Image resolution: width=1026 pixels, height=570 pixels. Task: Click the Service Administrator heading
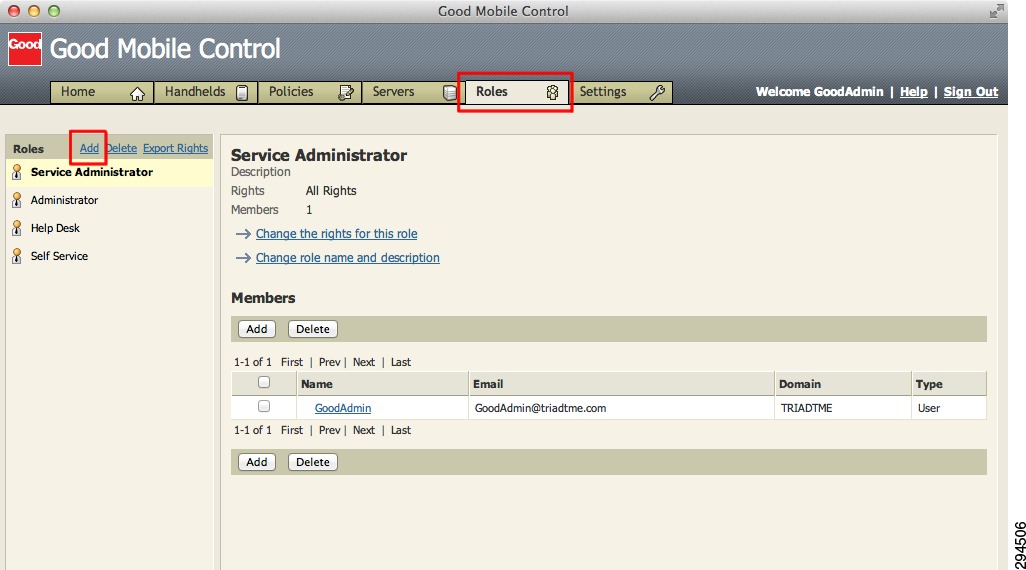[x=319, y=155]
